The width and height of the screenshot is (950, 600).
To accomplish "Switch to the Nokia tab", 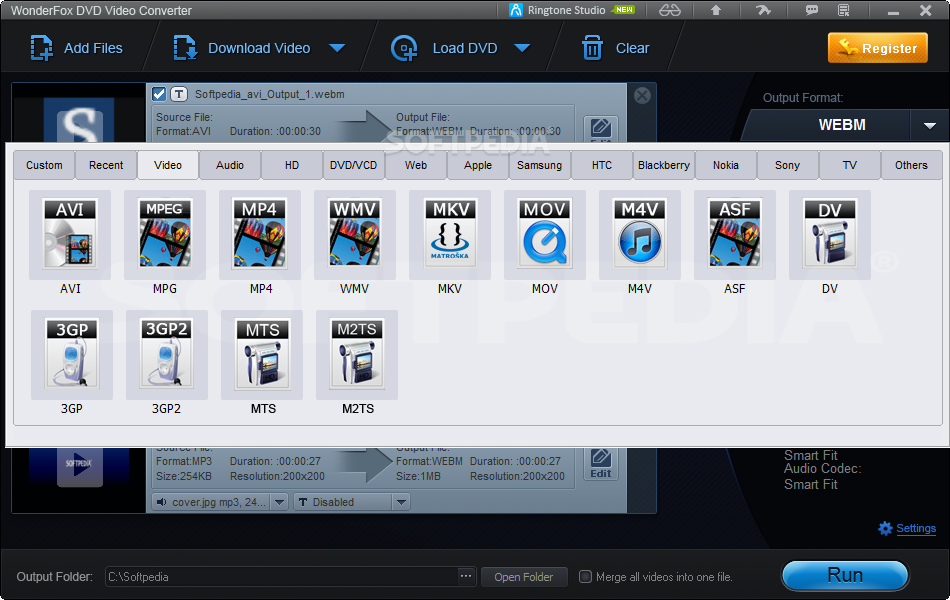I will (x=726, y=165).
